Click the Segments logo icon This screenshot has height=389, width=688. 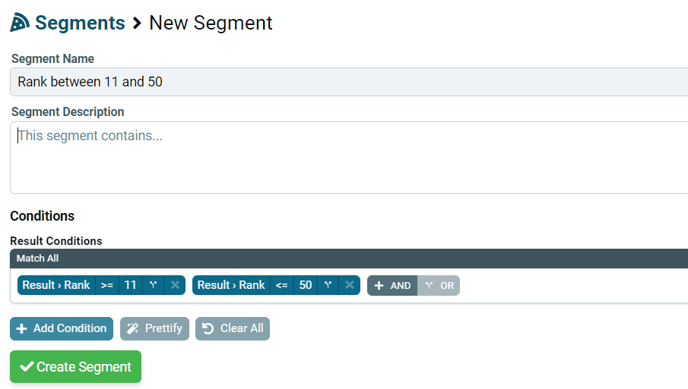coord(20,22)
